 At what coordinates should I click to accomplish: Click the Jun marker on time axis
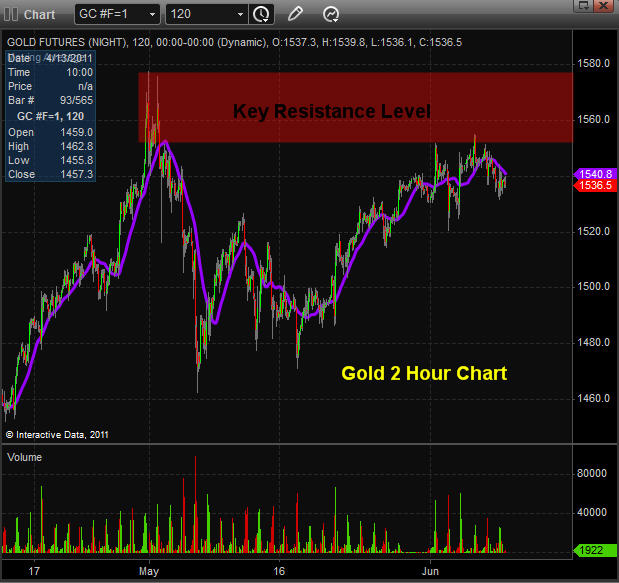point(432,570)
